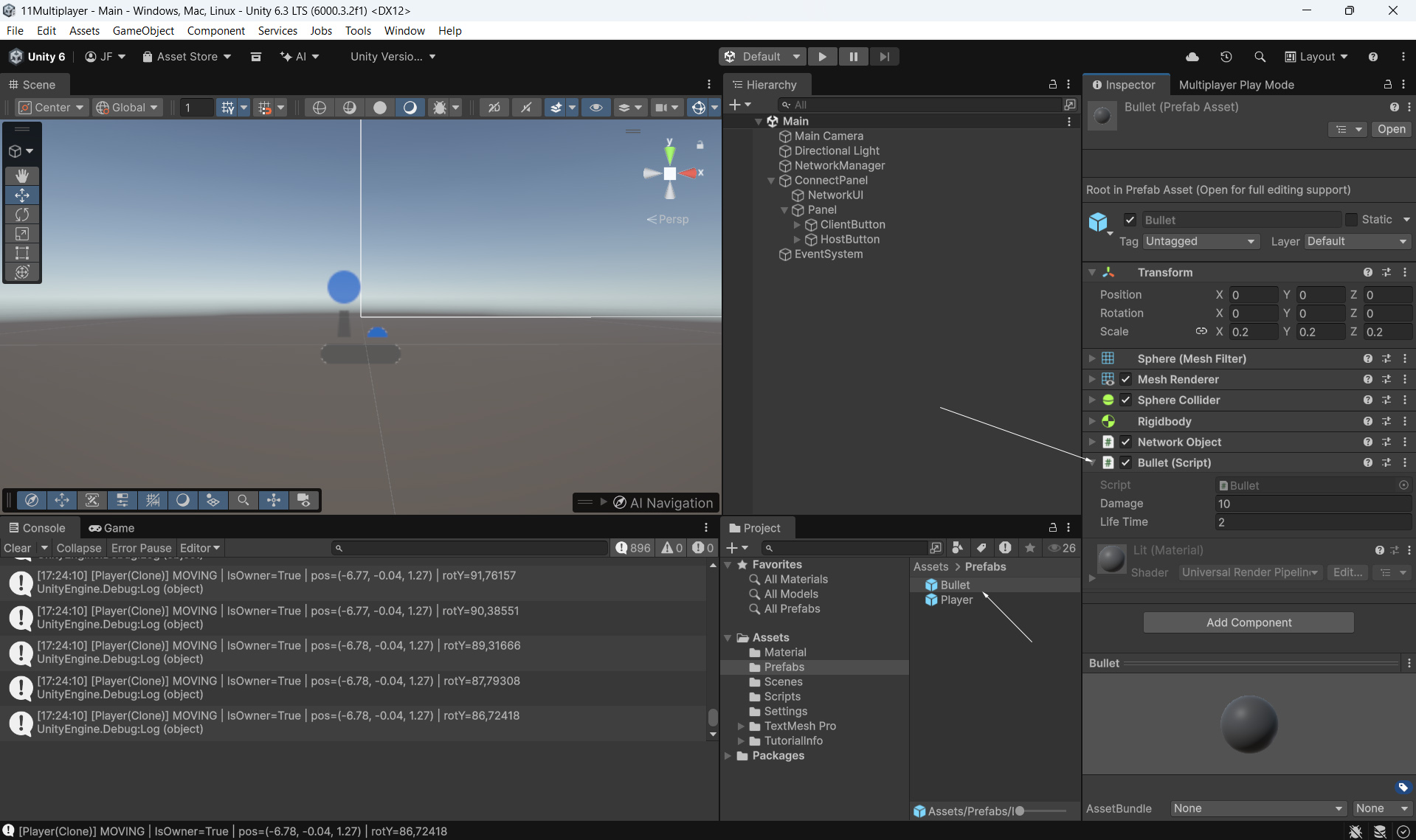Select the Hand tool in Scene toolbar
The height and width of the screenshot is (840, 1416).
22,176
